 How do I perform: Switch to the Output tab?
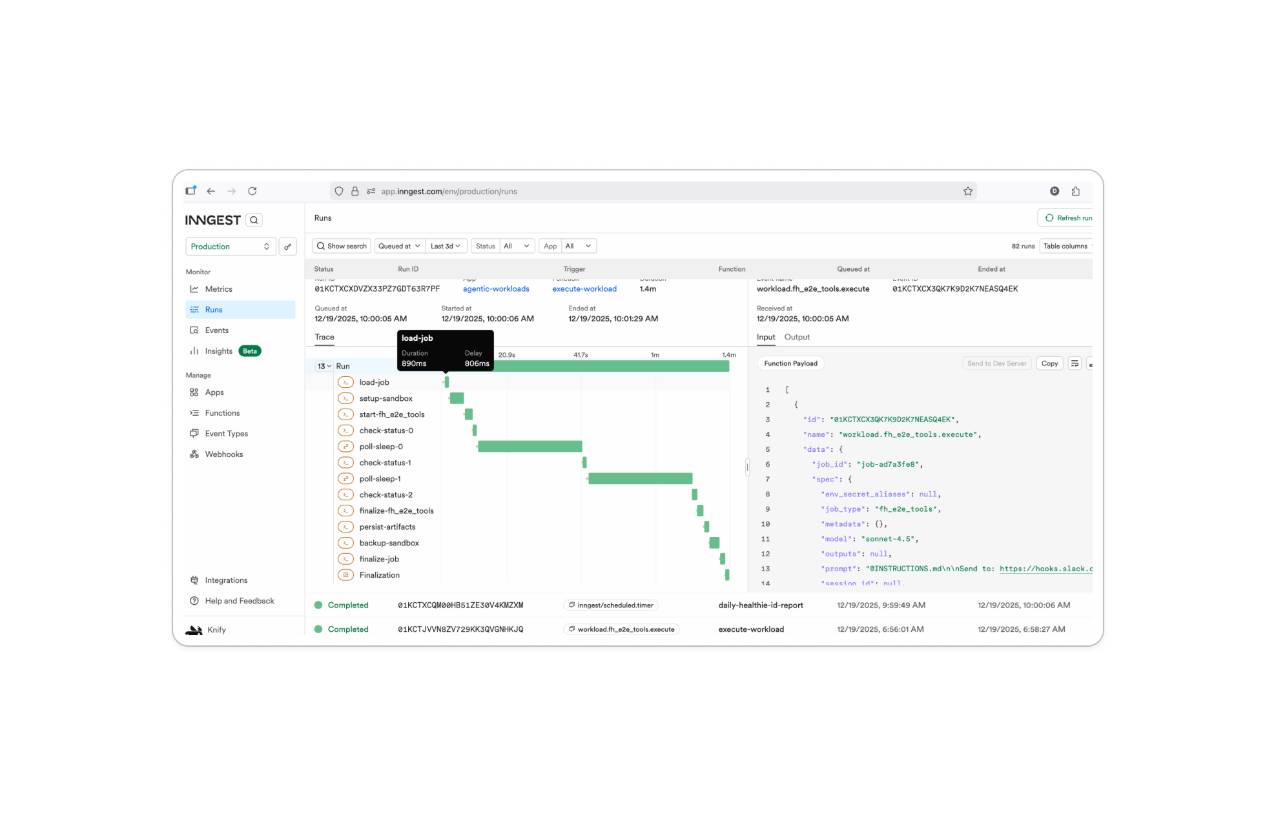[x=797, y=337]
